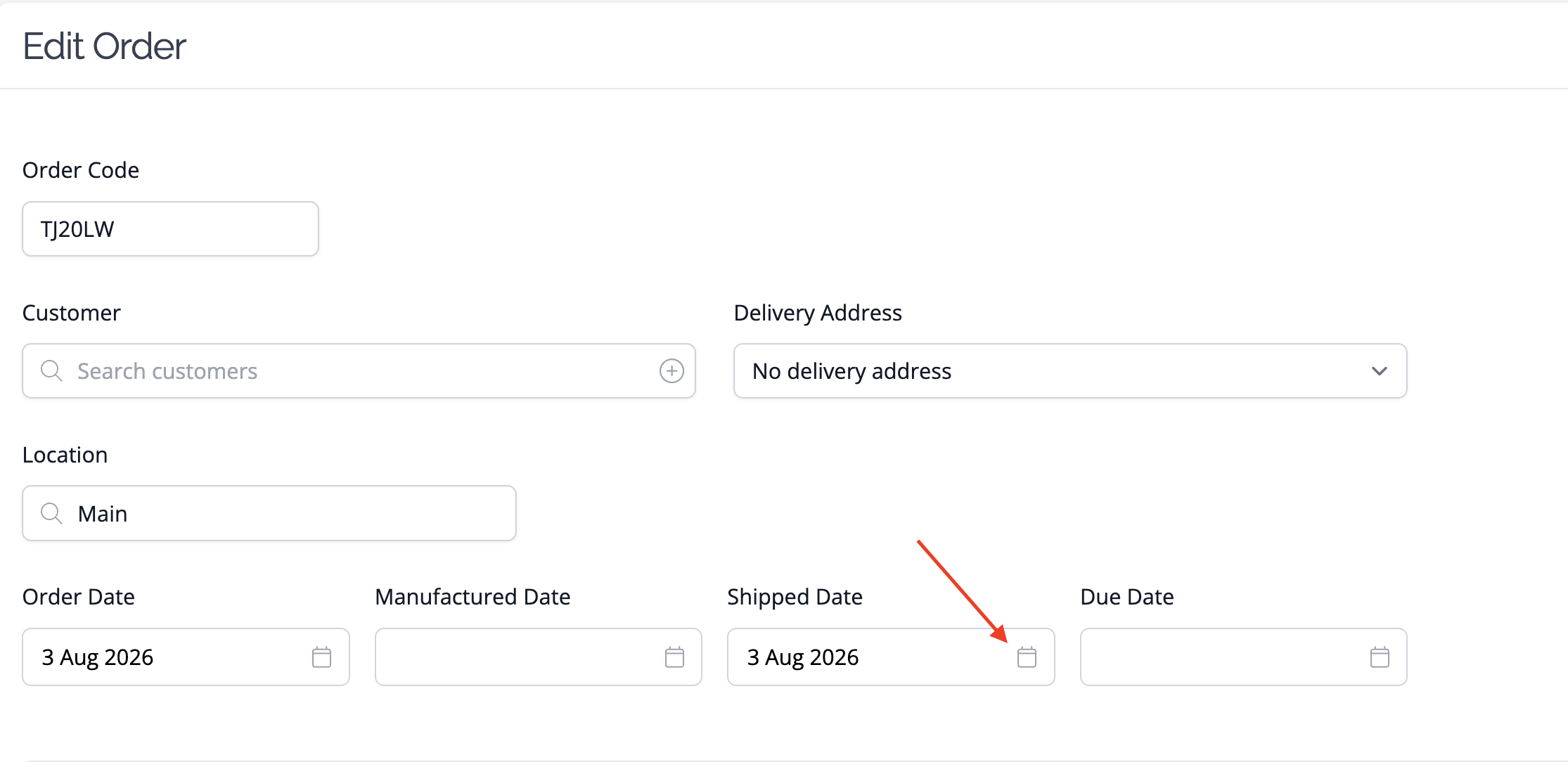Select the Location field showing Main

pos(269,513)
